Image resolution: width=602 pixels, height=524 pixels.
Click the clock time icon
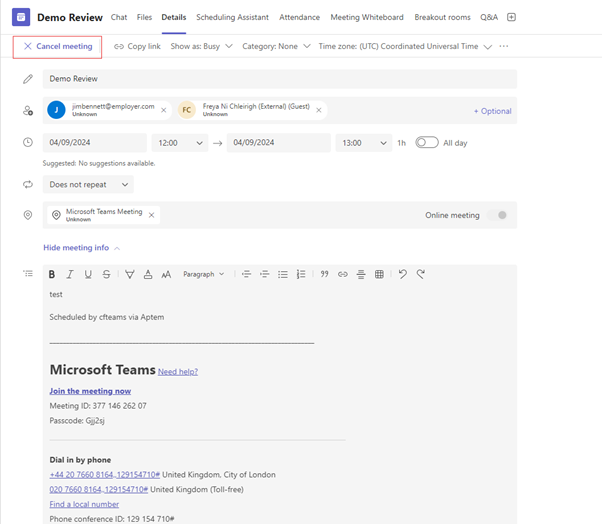(28, 142)
